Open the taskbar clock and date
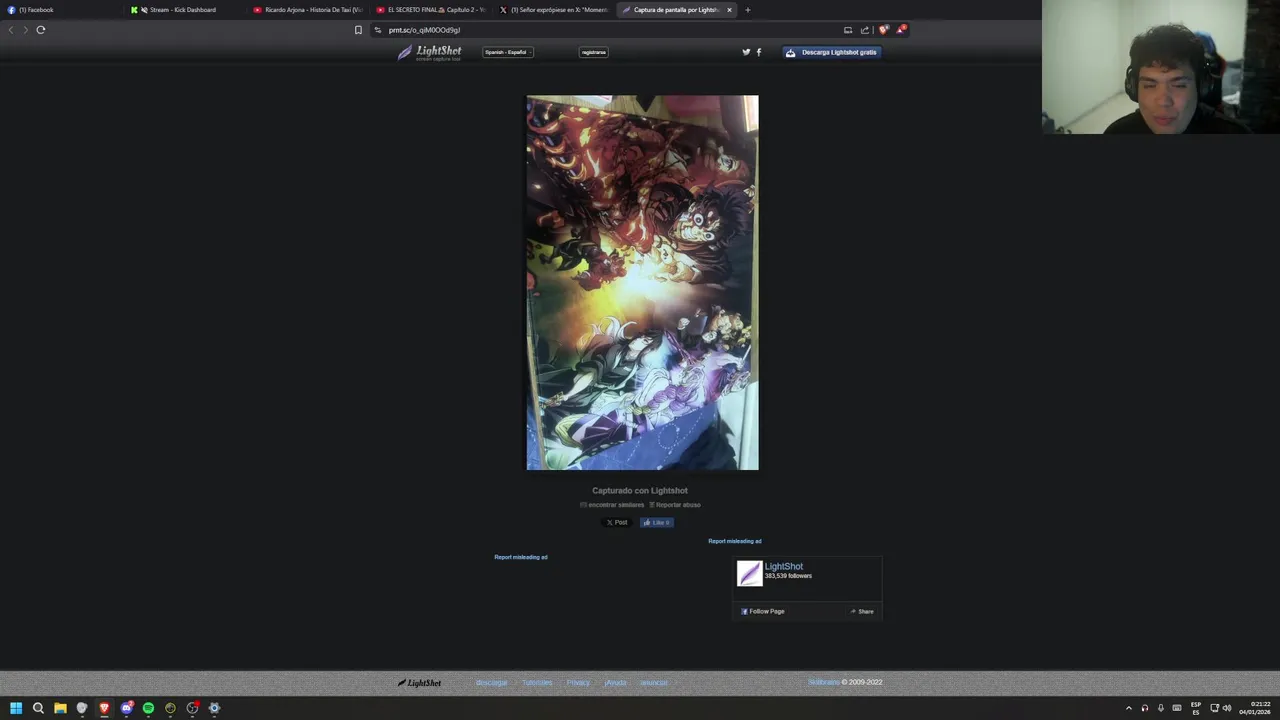Screen dimensions: 1280x720 pos(1255,708)
